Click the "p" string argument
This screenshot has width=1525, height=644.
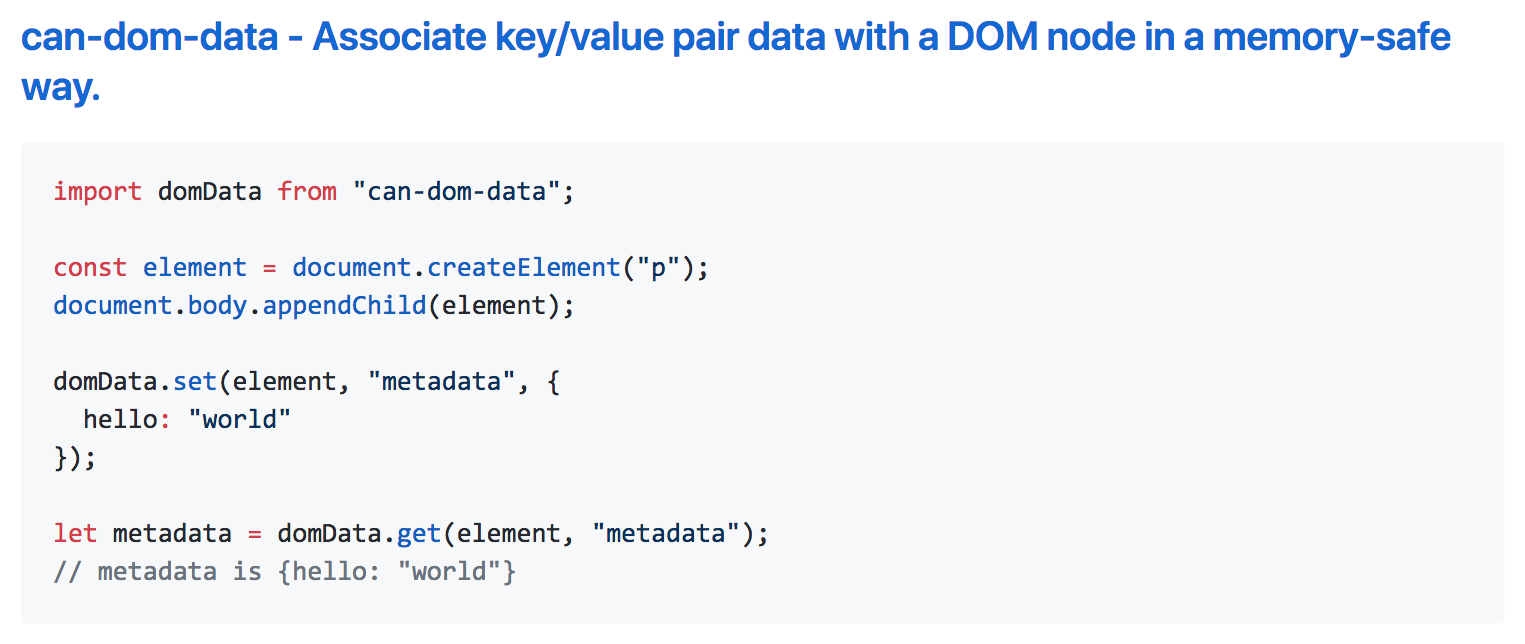tap(658, 267)
